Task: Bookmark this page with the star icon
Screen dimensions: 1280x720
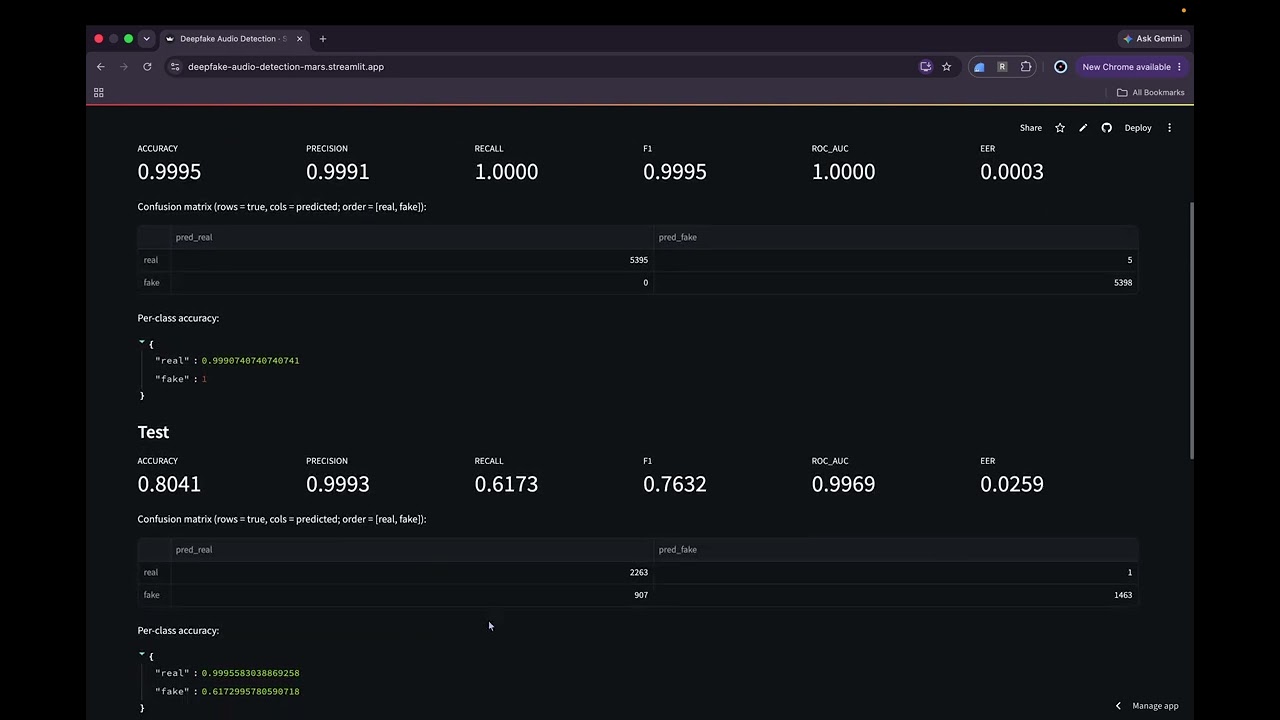Action: click(x=946, y=67)
